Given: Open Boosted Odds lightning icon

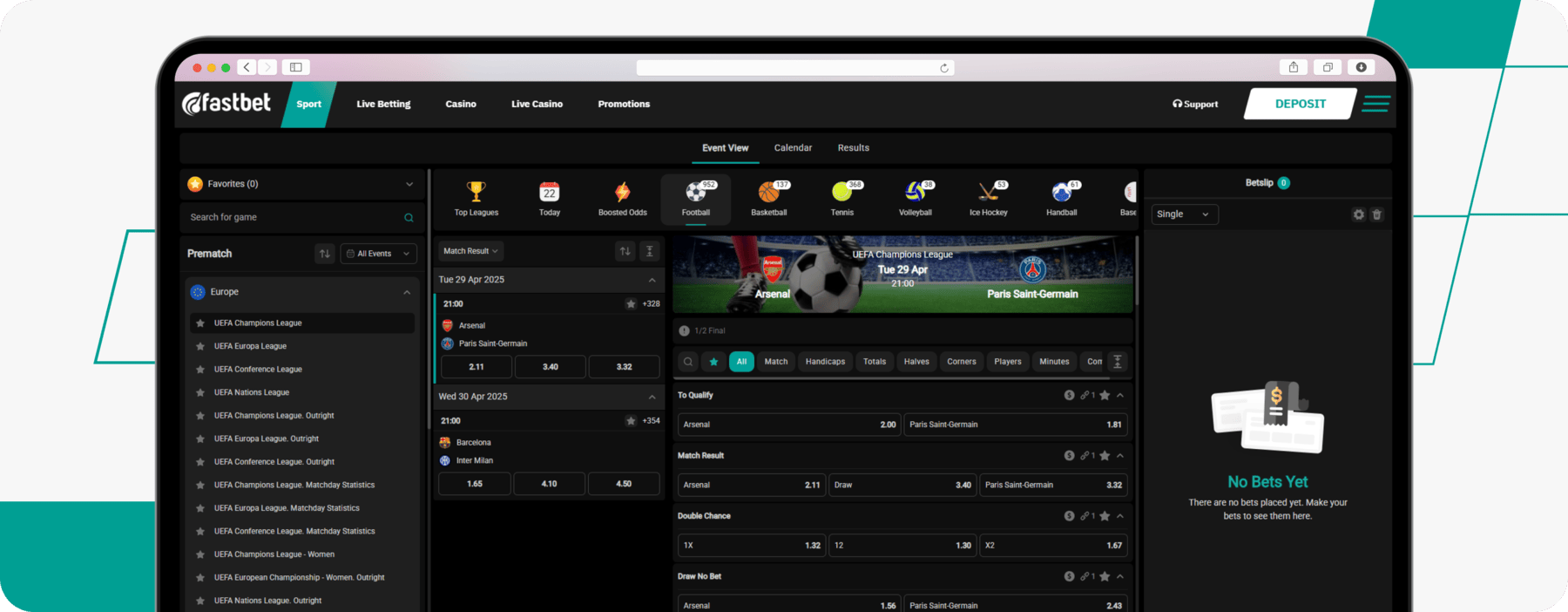Looking at the screenshot, I should point(623,192).
